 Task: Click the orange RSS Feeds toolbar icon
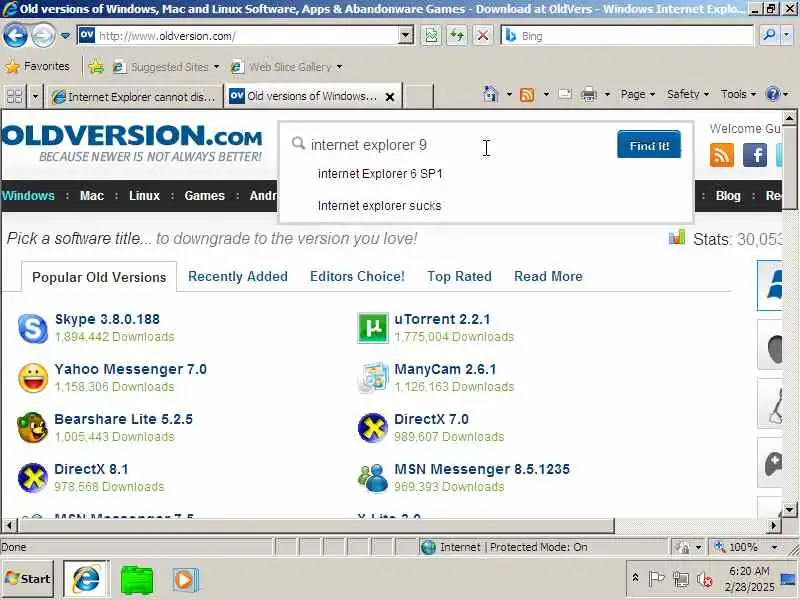pos(527,94)
